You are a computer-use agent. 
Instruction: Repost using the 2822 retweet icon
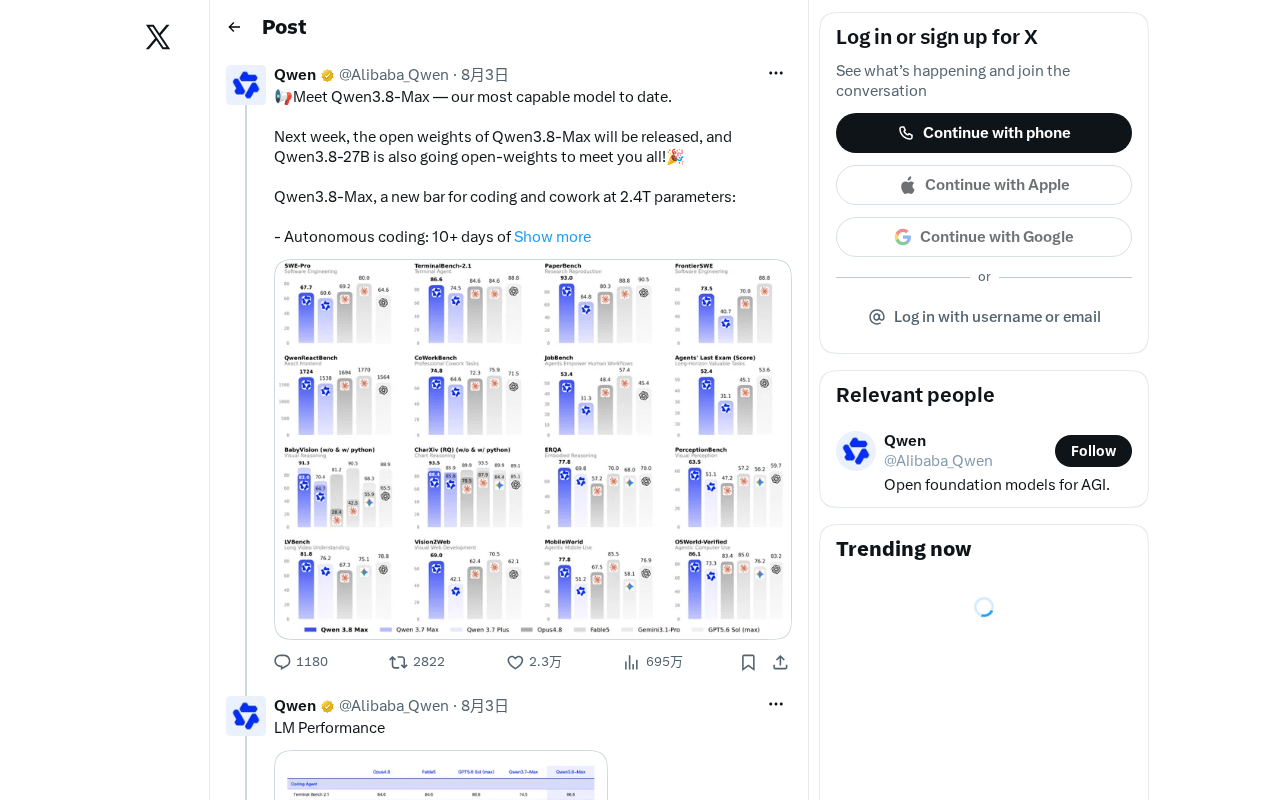398,662
